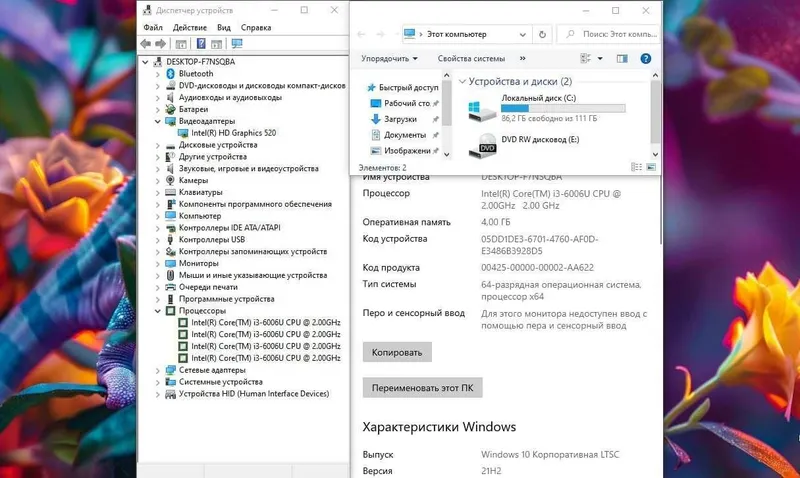Open Быстрый доступ in navigation pane
Screen dimensions: 800x478
403,87
